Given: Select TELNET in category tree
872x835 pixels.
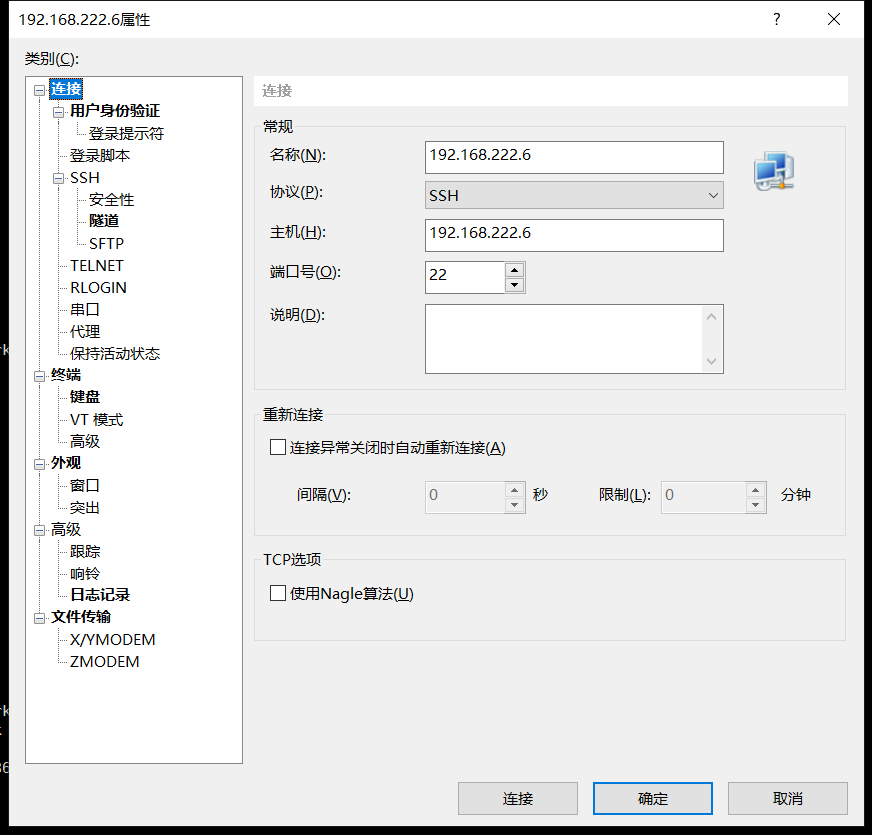Looking at the screenshot, I should (x=97, y=266).
